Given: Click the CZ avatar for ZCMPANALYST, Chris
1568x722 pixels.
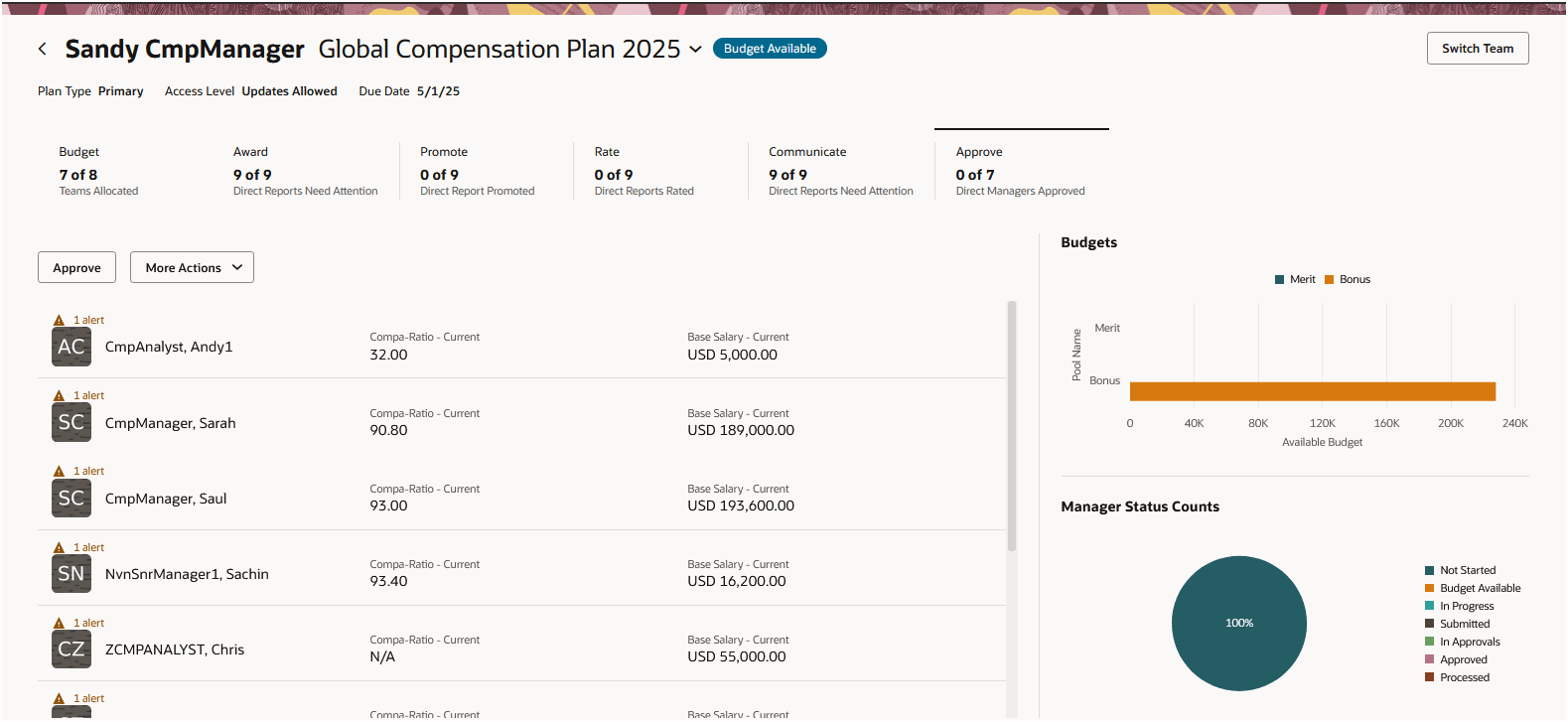Looking at the screenshot, I should point(71,649).
